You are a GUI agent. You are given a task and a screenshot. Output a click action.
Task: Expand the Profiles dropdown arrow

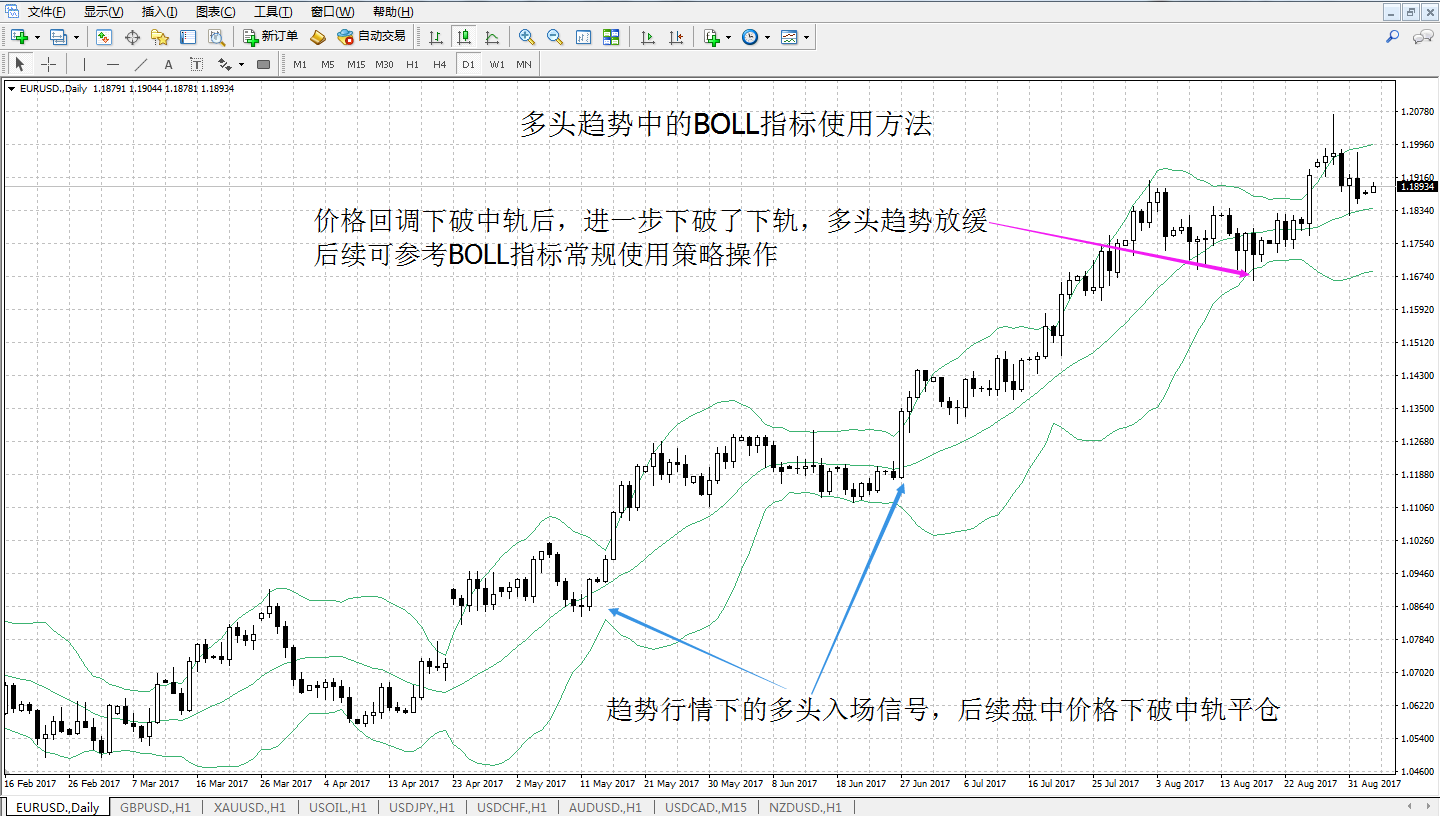click(76, 37)
